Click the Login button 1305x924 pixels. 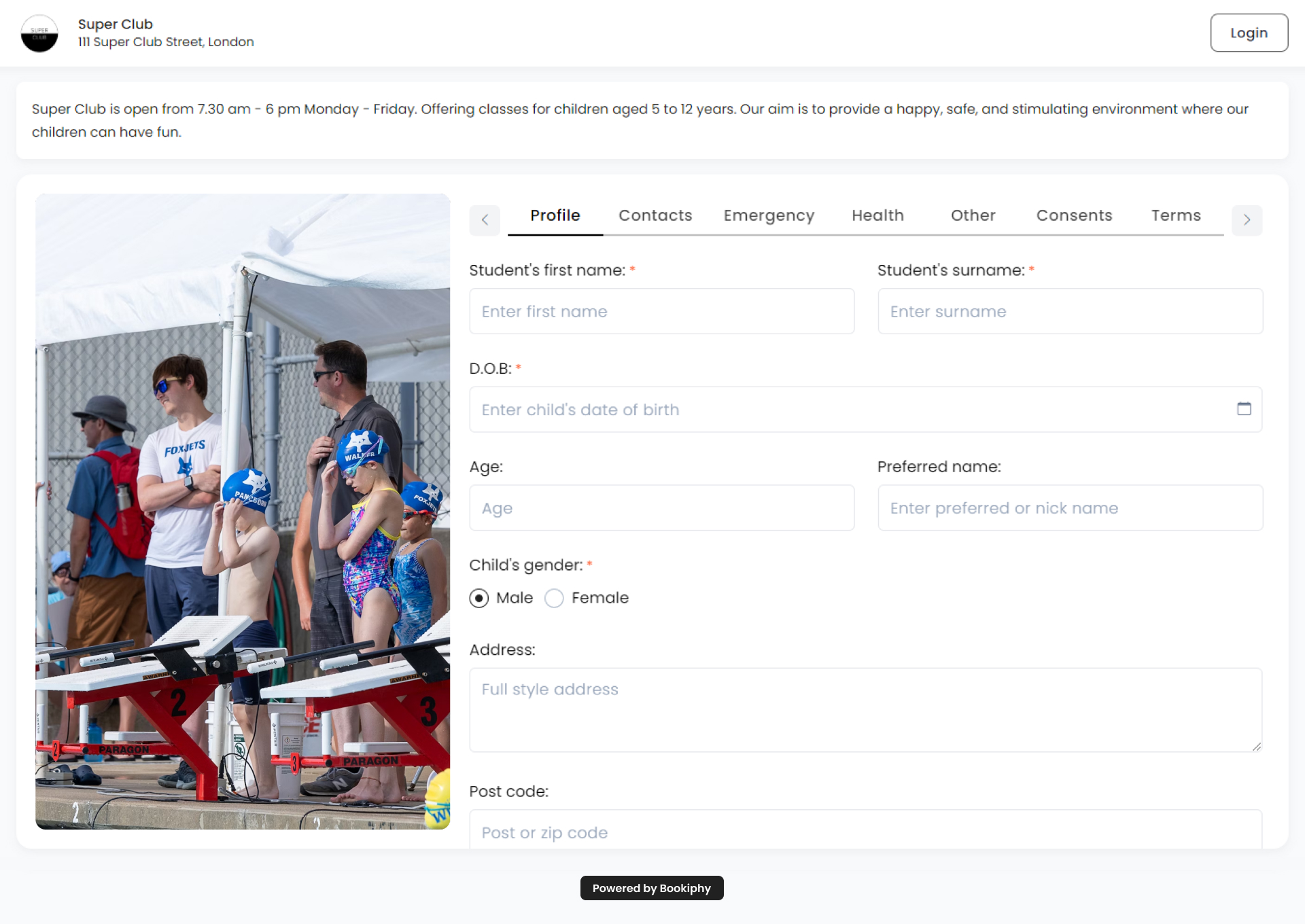[1249, 32]
